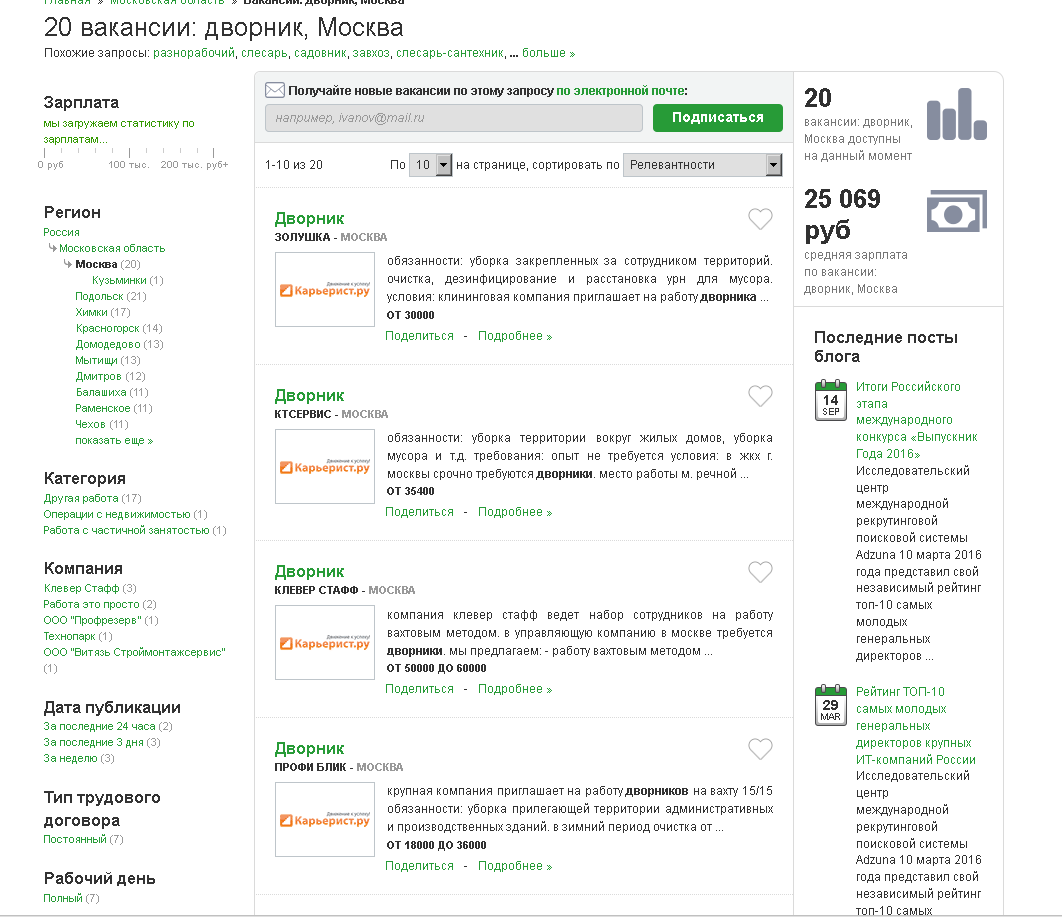
Task: Click the envelope icon by email subscription
Action: 275,90
